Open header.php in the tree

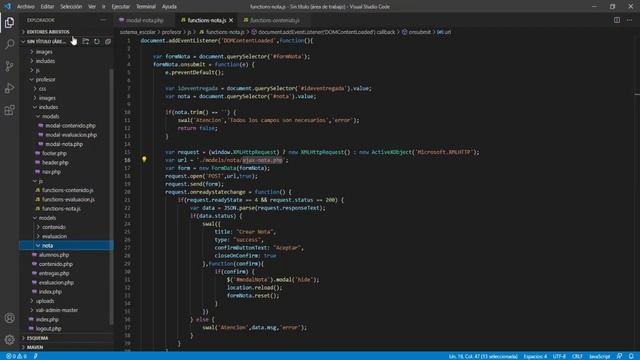coord(55,162)
